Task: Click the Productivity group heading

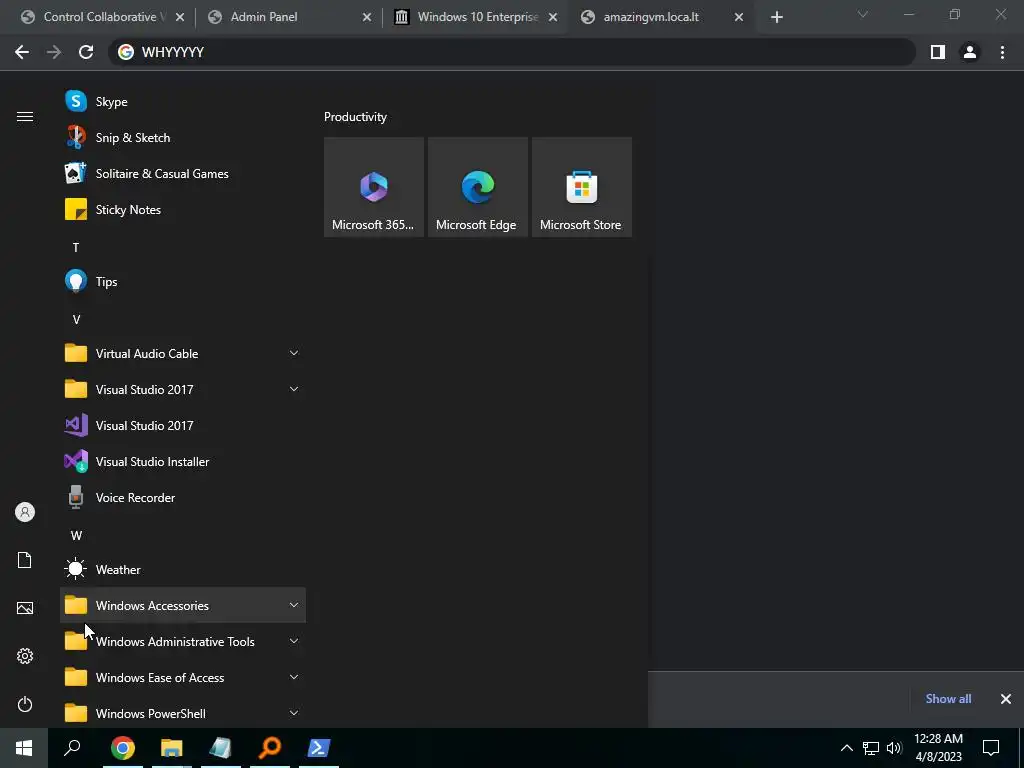Action: click(355, 117)
